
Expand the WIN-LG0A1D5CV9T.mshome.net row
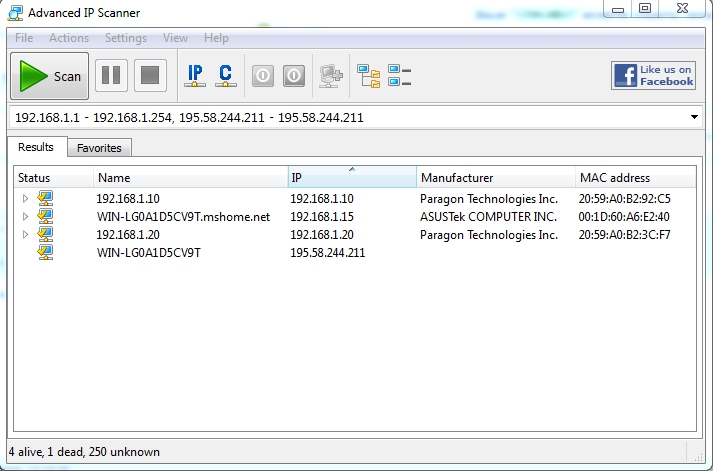tap(25, 217)
